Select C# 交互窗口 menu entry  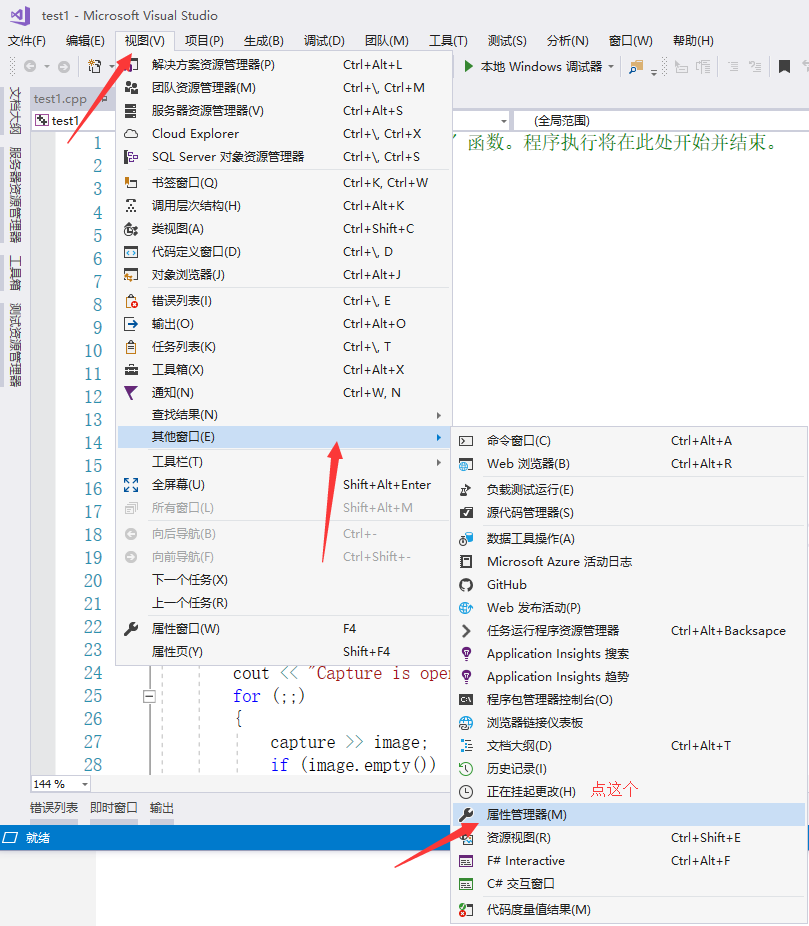point(629,884)
